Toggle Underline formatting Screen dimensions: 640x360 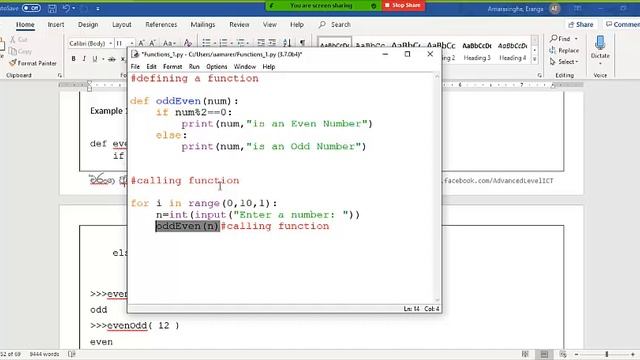[95, 59]
